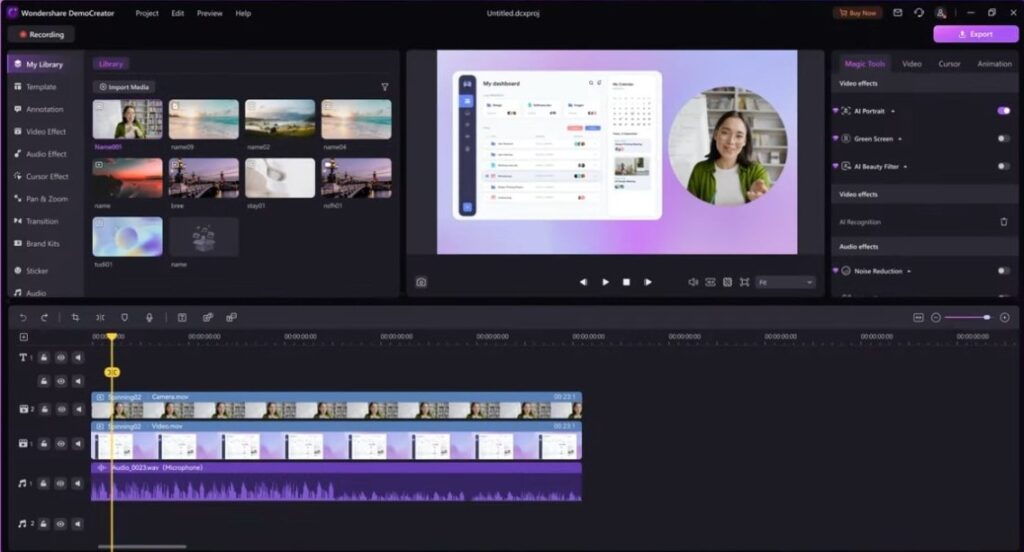The height and width of the screenshot is (552, 1024).
Task: Expand the AI Portrait options arrow
Action: click(x=893, y=111)
